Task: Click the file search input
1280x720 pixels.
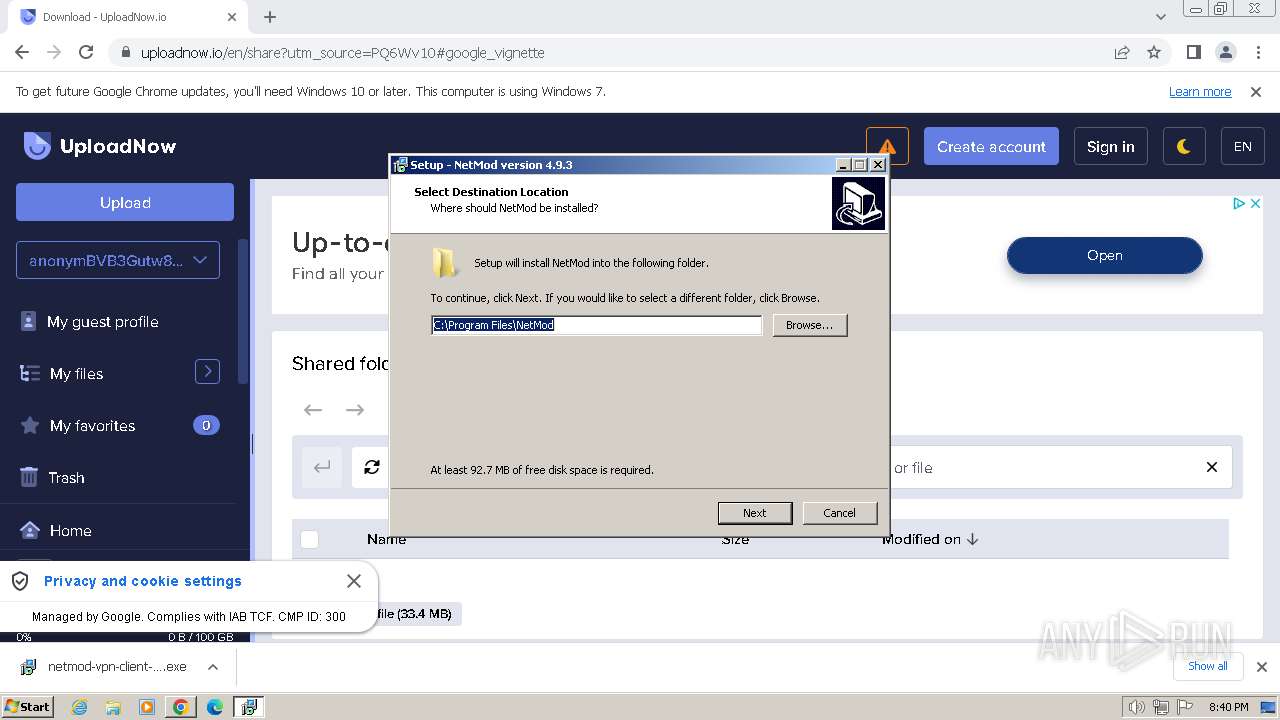Action: (x=1040, y=467)
